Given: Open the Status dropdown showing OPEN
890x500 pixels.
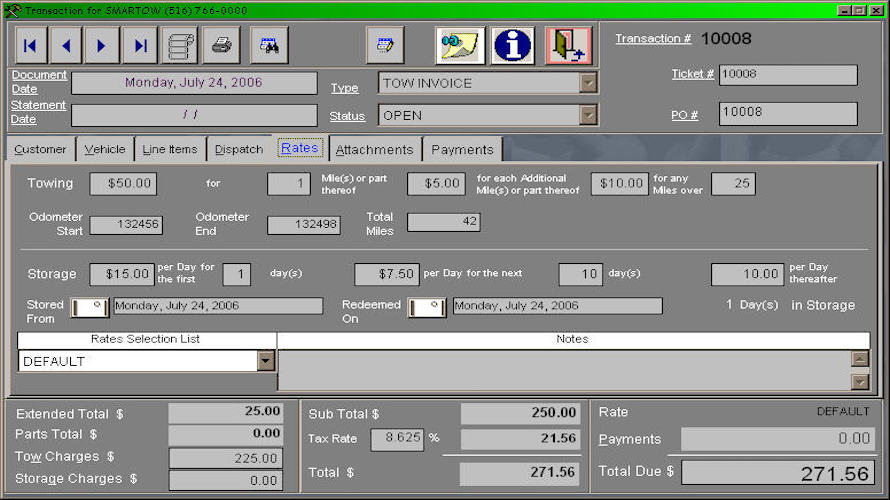Looking at the screenshot, I should point(588,115).
